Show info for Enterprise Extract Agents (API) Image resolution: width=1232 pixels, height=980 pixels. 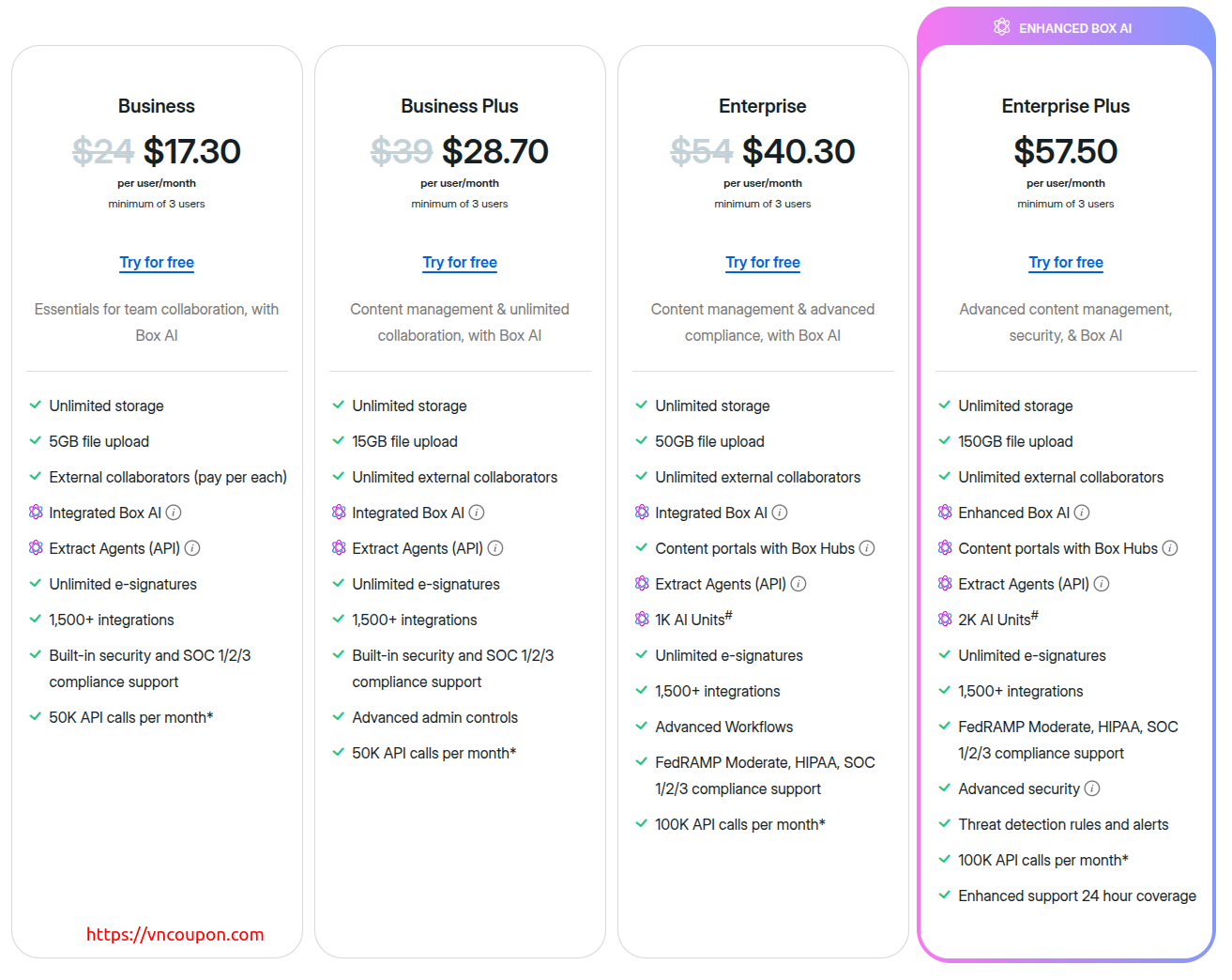(799, 584)
